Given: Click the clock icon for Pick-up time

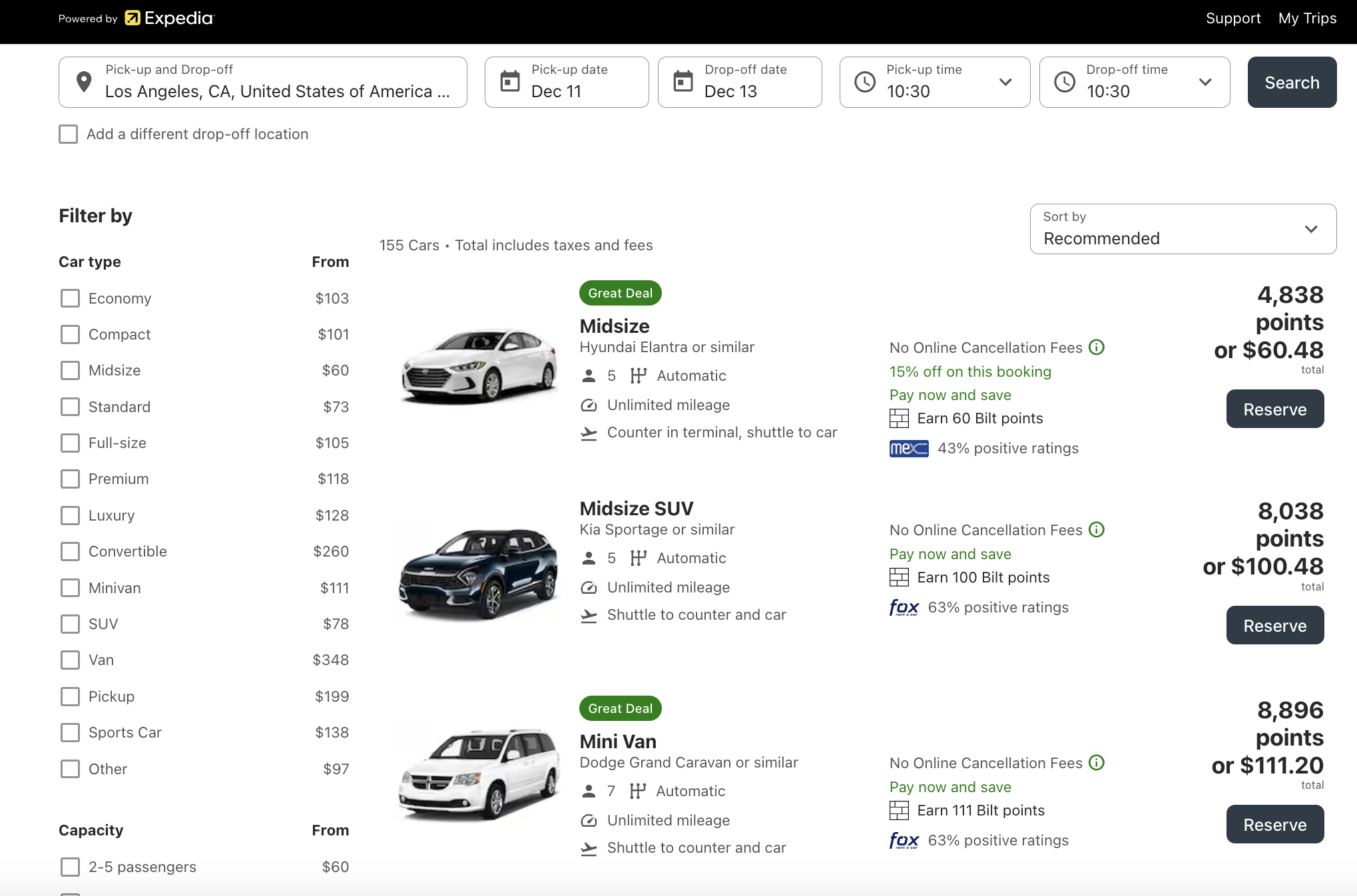Looking at the screenshot, I should (x=865, y=82).
